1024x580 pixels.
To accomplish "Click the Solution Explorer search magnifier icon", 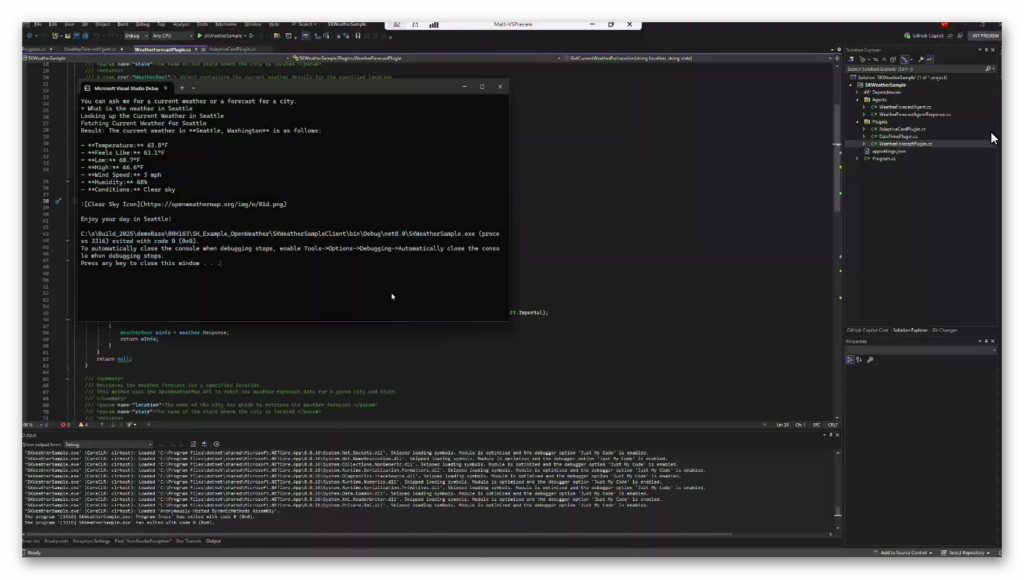I will pyautogui.click(x=988, y=69).
